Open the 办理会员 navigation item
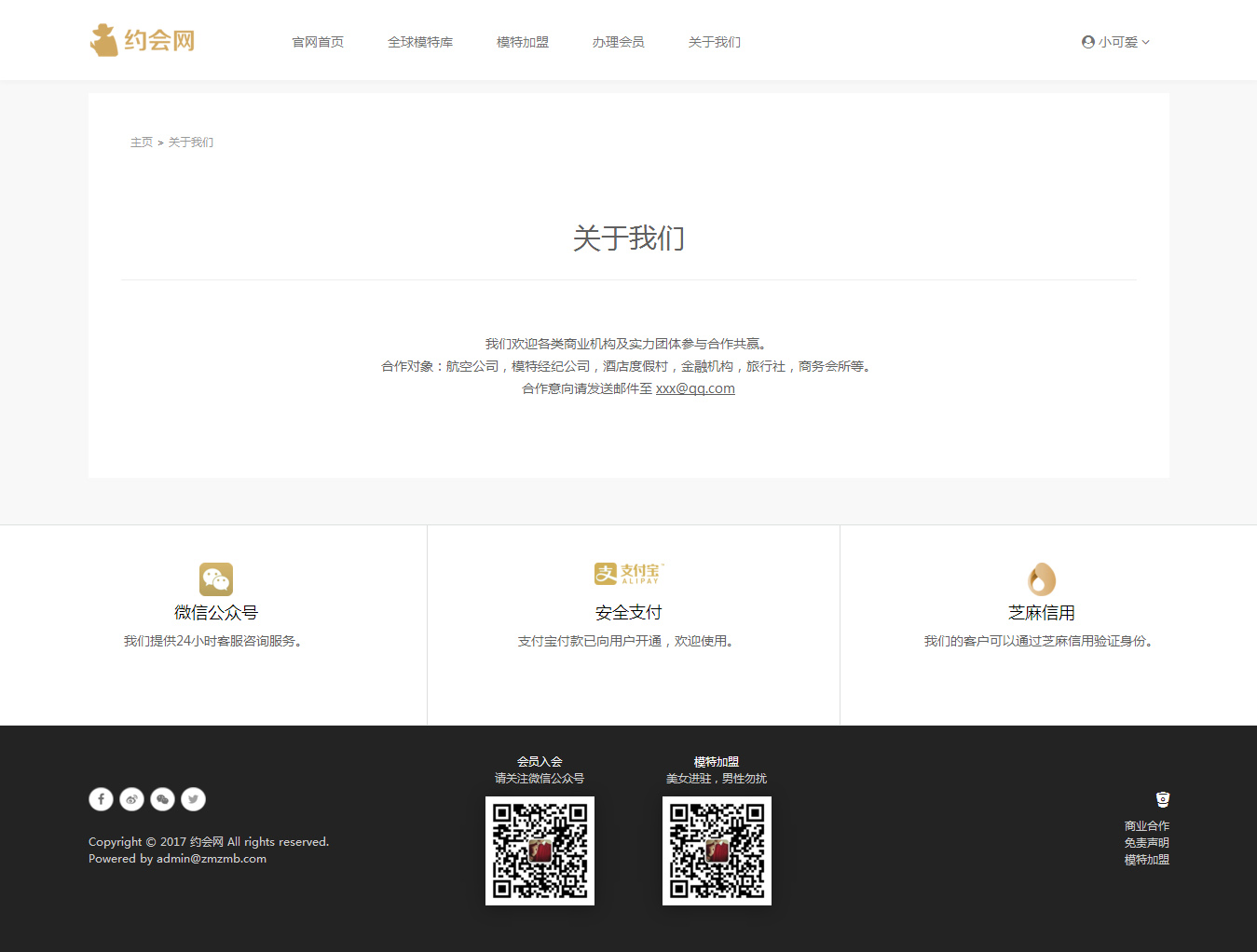Screen dimensions: 1257x952 [x=619, y=42]
